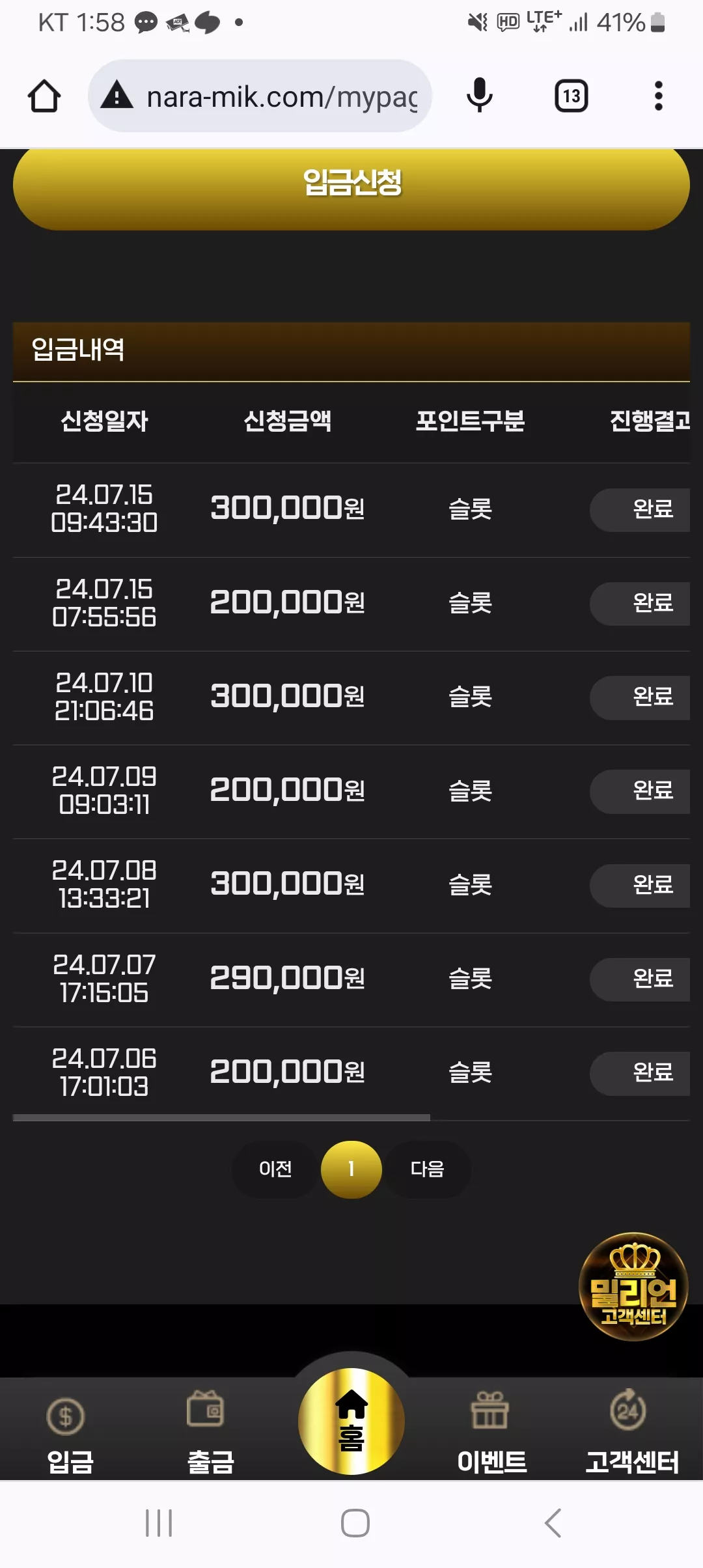
Task: Go to the previous page with 이전
Action: coord(275,1169)
